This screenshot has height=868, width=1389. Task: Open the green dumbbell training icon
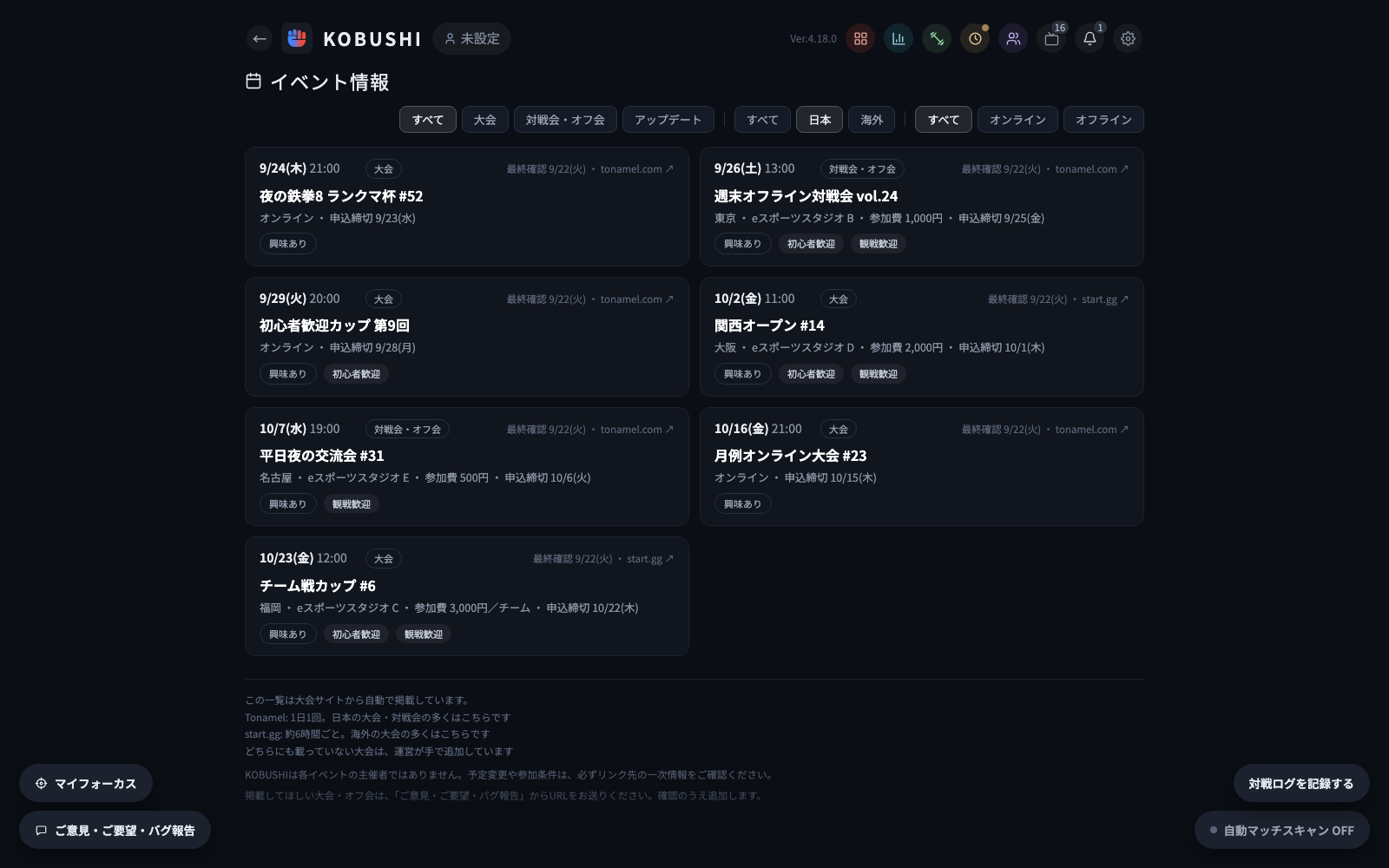point(937,38)
